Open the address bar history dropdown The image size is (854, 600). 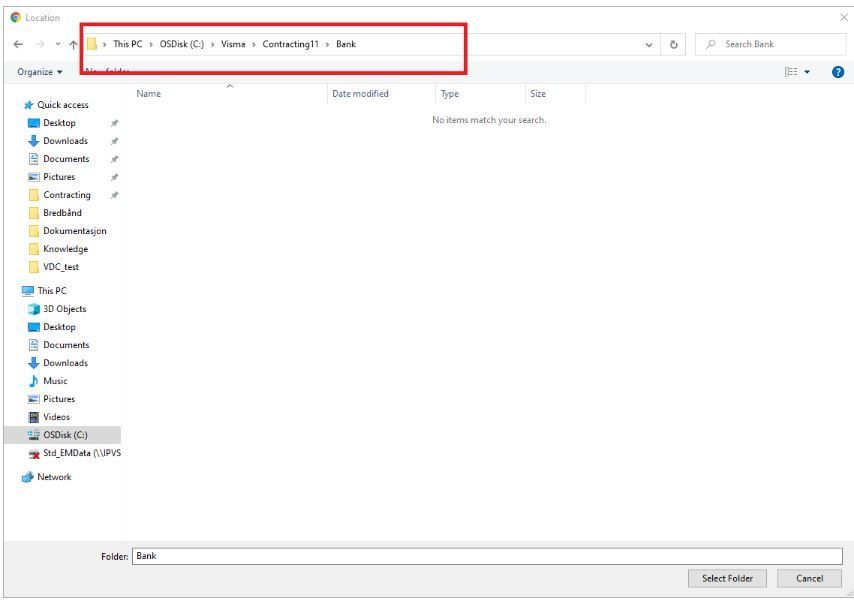click(x=649, y=45)
